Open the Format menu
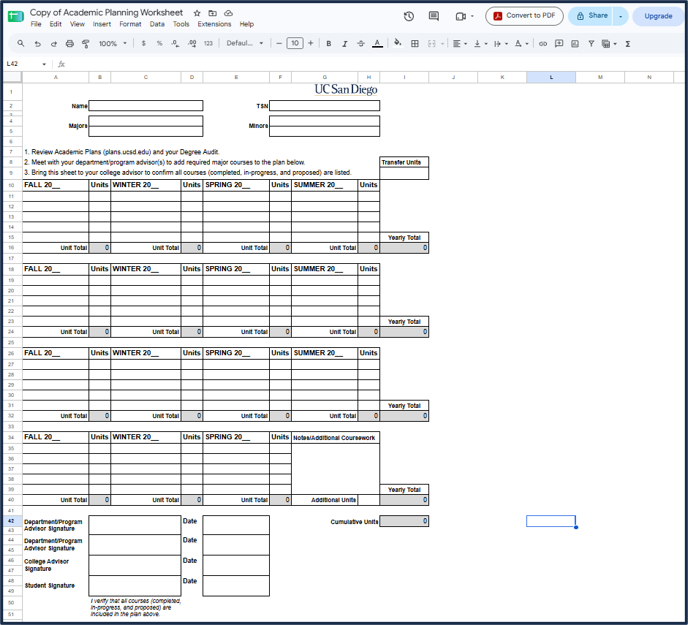The width and height of the screenshot is (688, 625). (130, 24)
